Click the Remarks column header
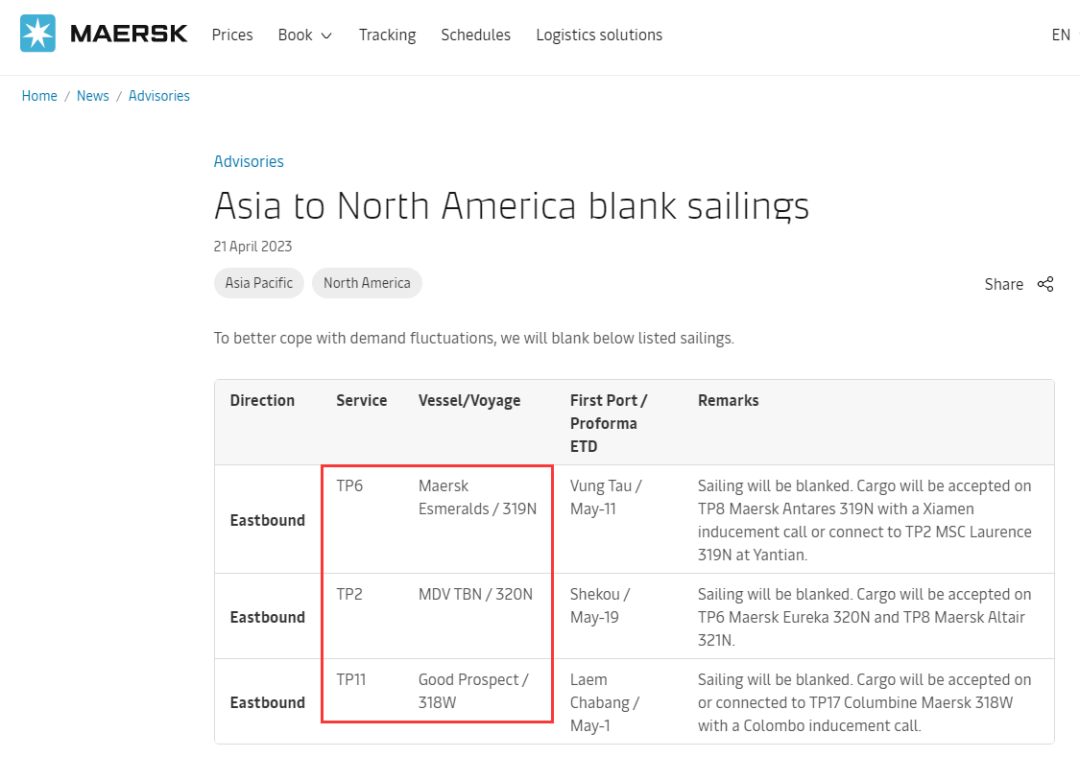Screen dimensions: 1080x757 (x=728, y=401)
